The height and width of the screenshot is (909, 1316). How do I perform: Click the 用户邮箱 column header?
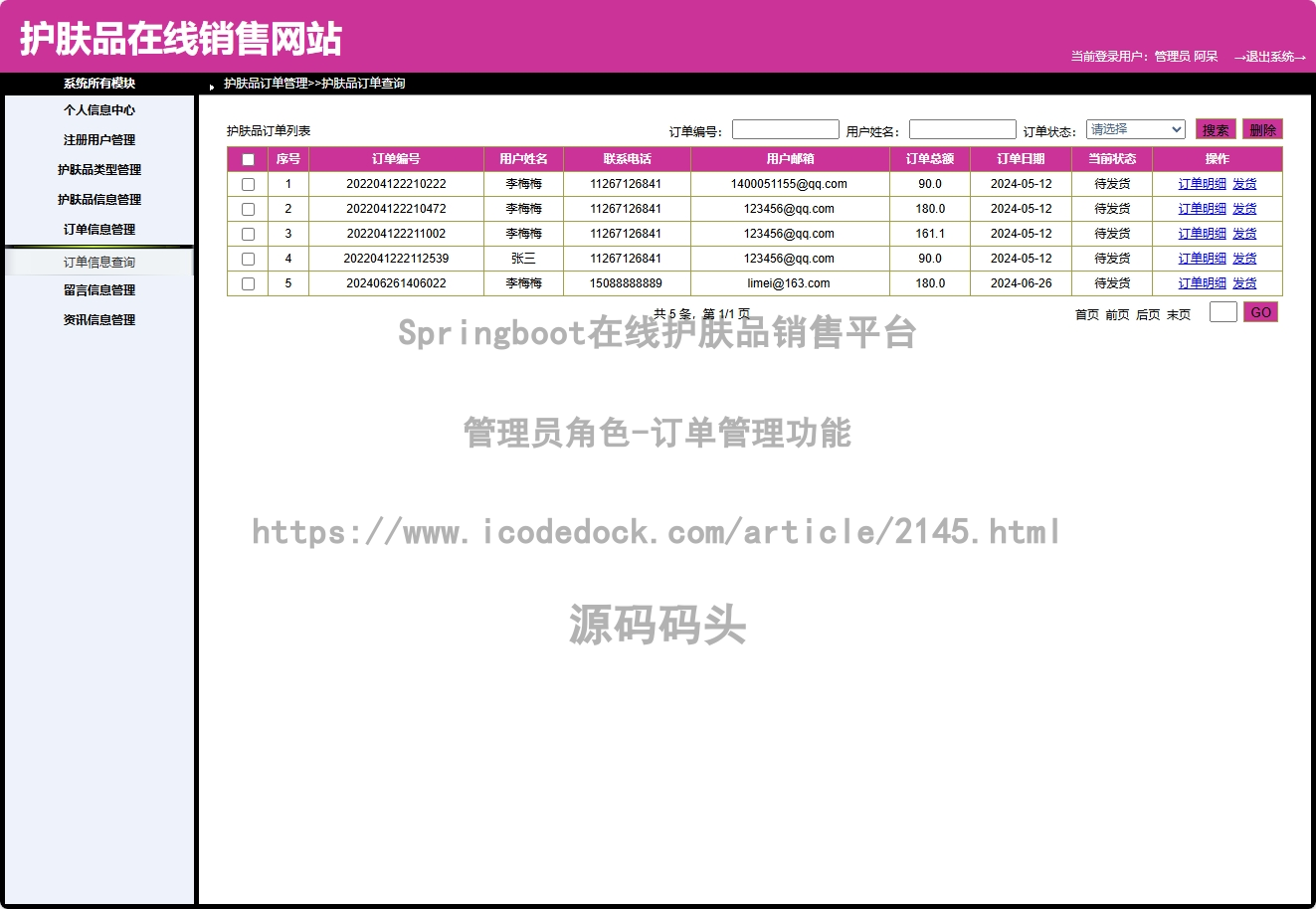coord(790,159)
